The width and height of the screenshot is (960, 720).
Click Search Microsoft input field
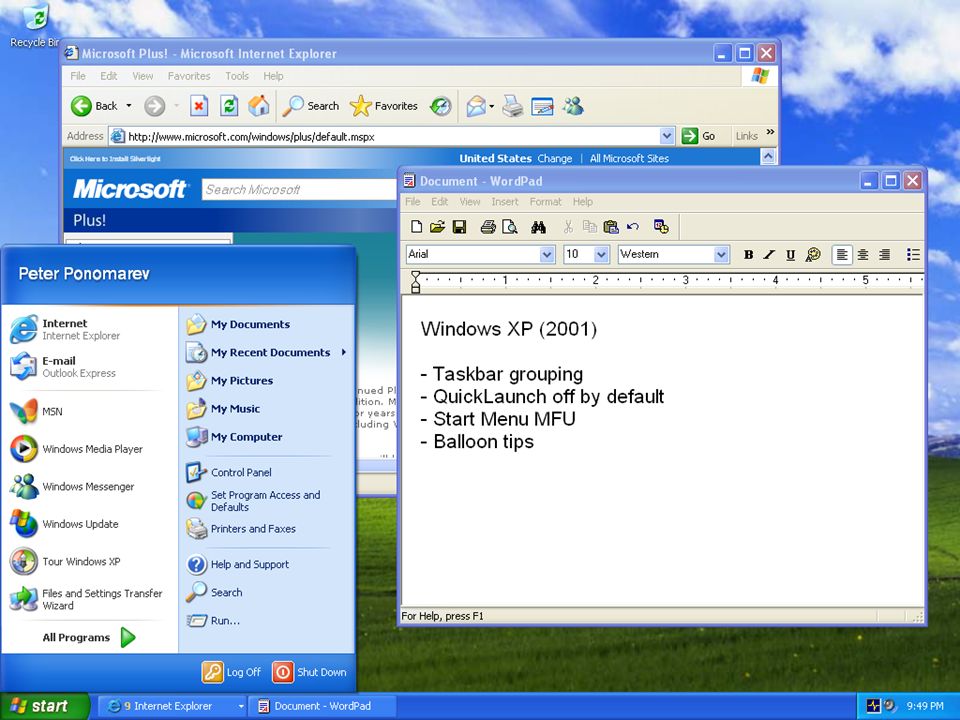pos(299,190)
